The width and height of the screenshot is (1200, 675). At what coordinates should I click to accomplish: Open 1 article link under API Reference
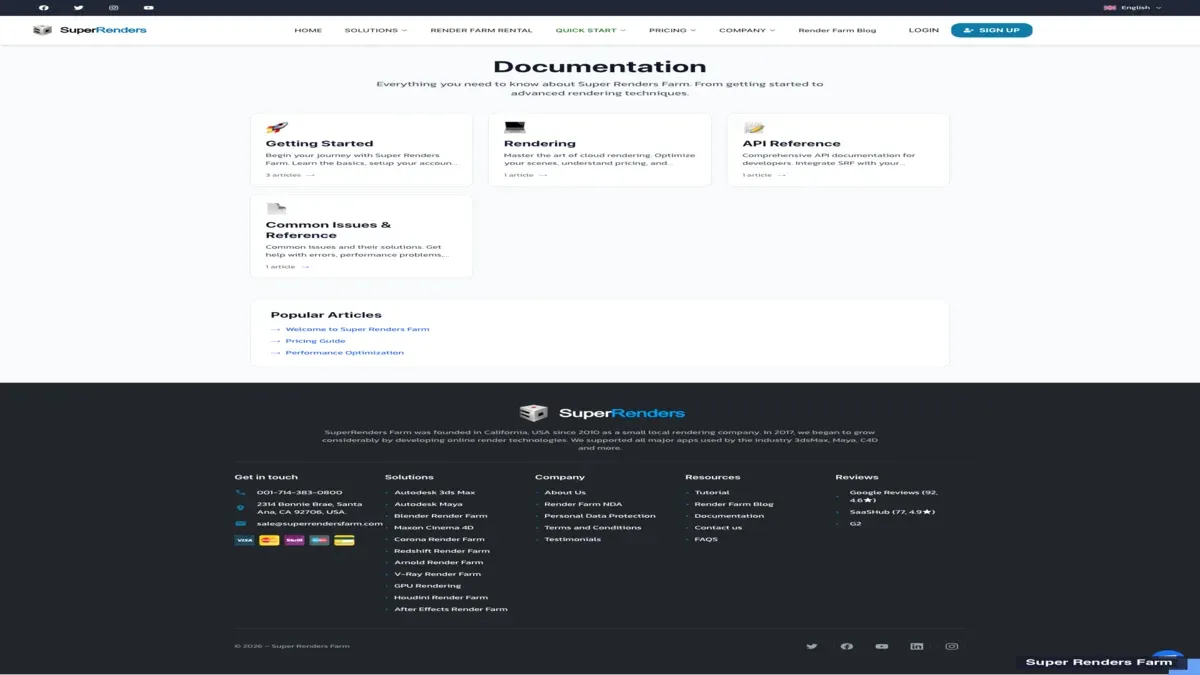[x=764, y=175]
